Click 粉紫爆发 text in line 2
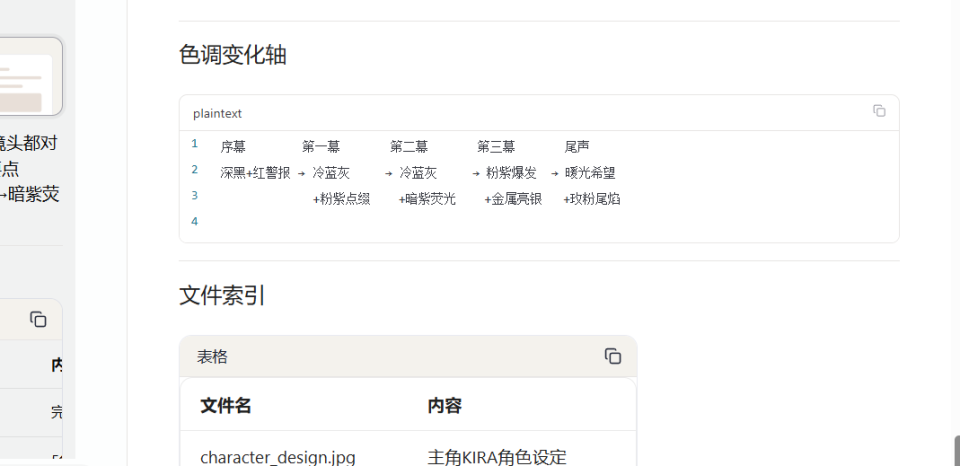The height and width of the screenshot is (466, 960). pos(511,173)
